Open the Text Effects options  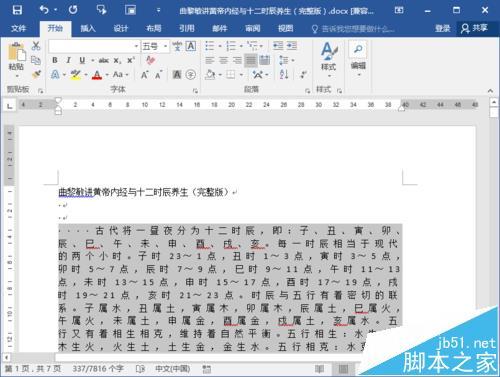55,74
